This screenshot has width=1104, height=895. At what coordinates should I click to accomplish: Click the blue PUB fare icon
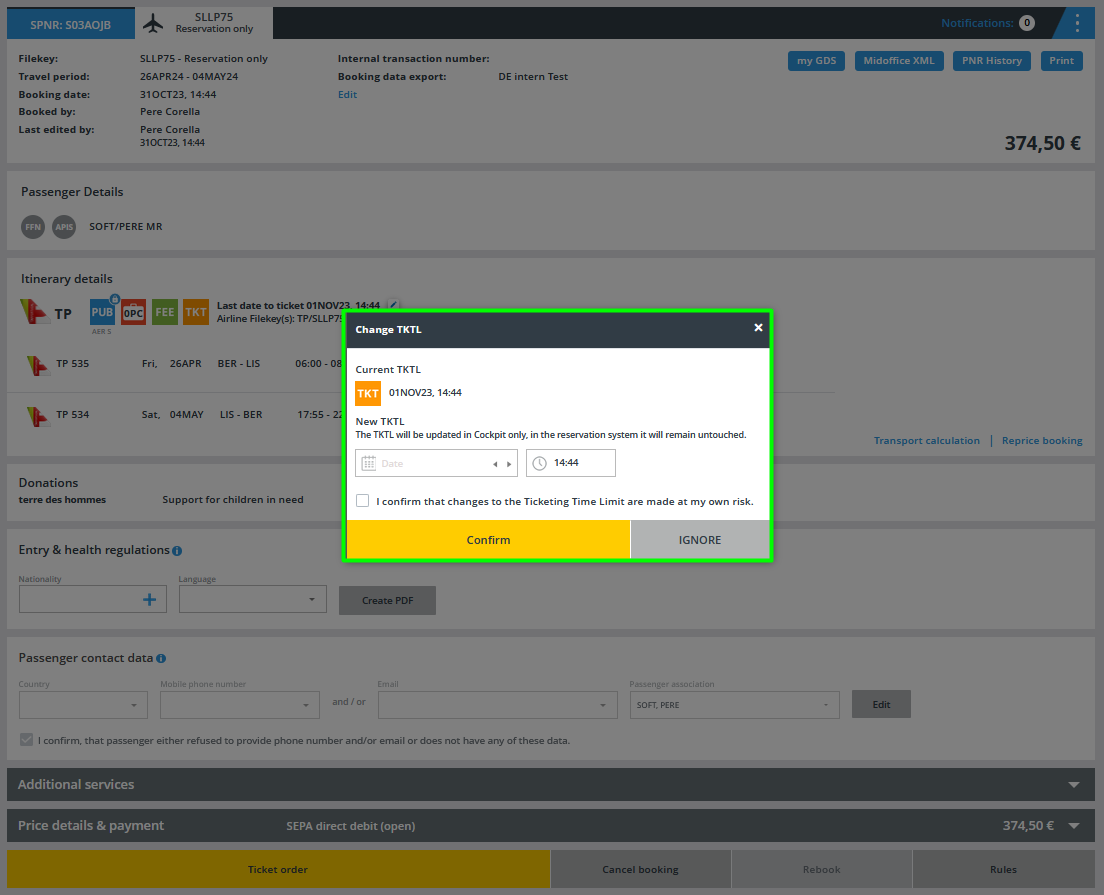(102, 312)
